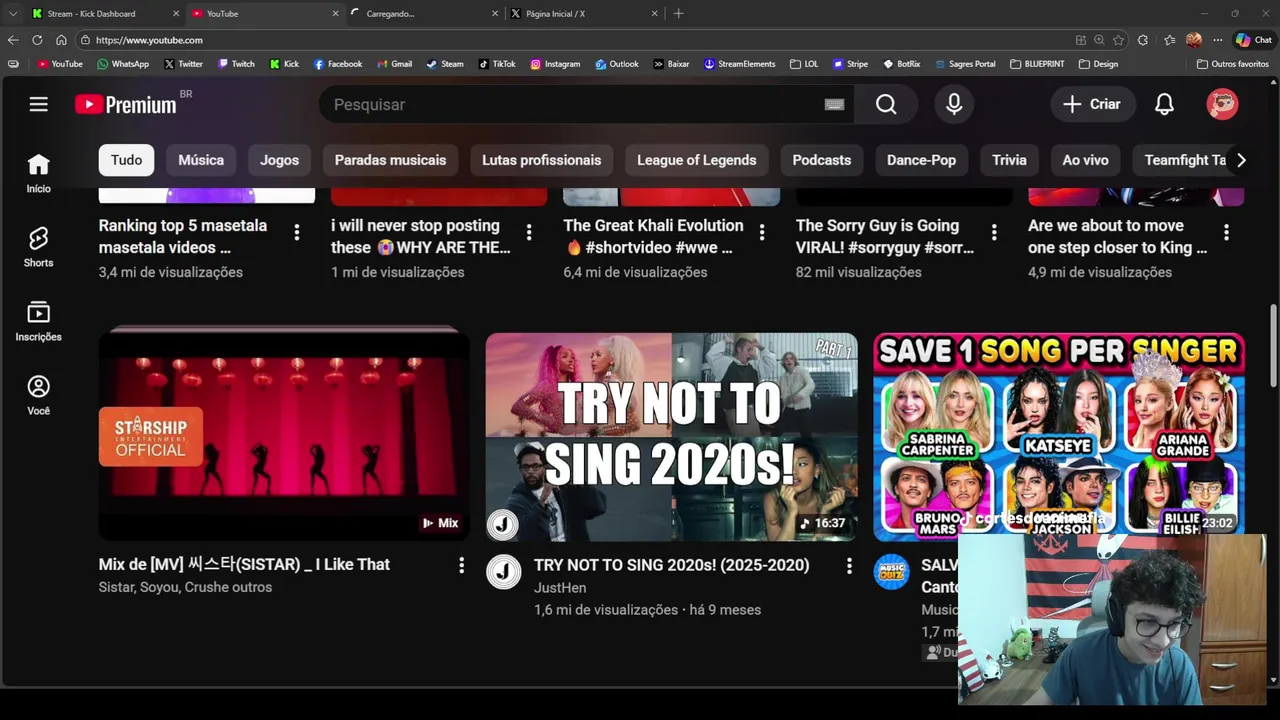
Task: Click the browser address bar URL
Action: [149, 40]
